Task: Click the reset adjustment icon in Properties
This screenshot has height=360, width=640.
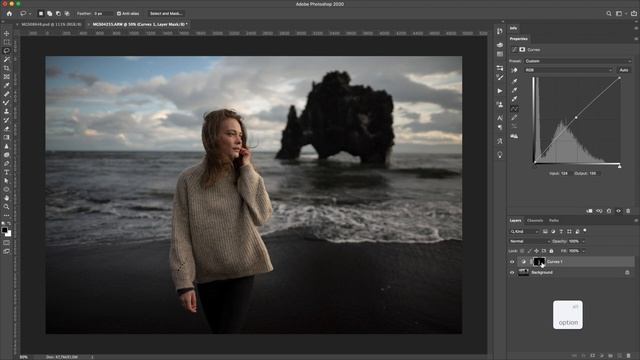Action: (609, 211)
